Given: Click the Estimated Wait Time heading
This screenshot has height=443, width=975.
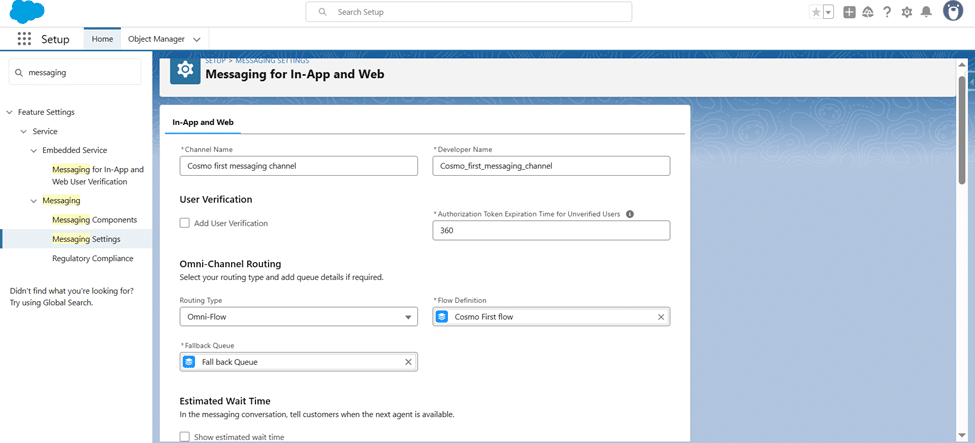Looking at the screenshot, I should pos(225,401).
